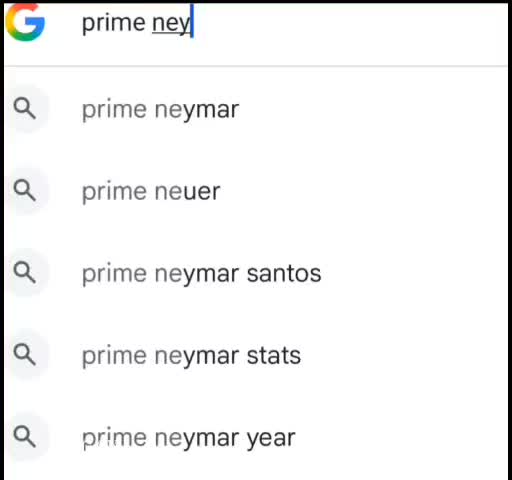
Task: Click 'neymar' in the first suggestion
Action: [x=197, y=110]
